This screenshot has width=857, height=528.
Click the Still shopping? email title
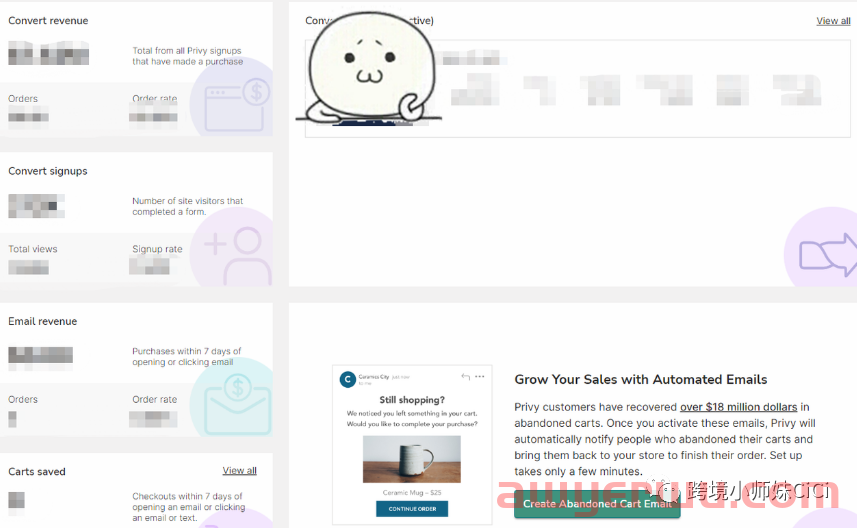pos(412,400)
